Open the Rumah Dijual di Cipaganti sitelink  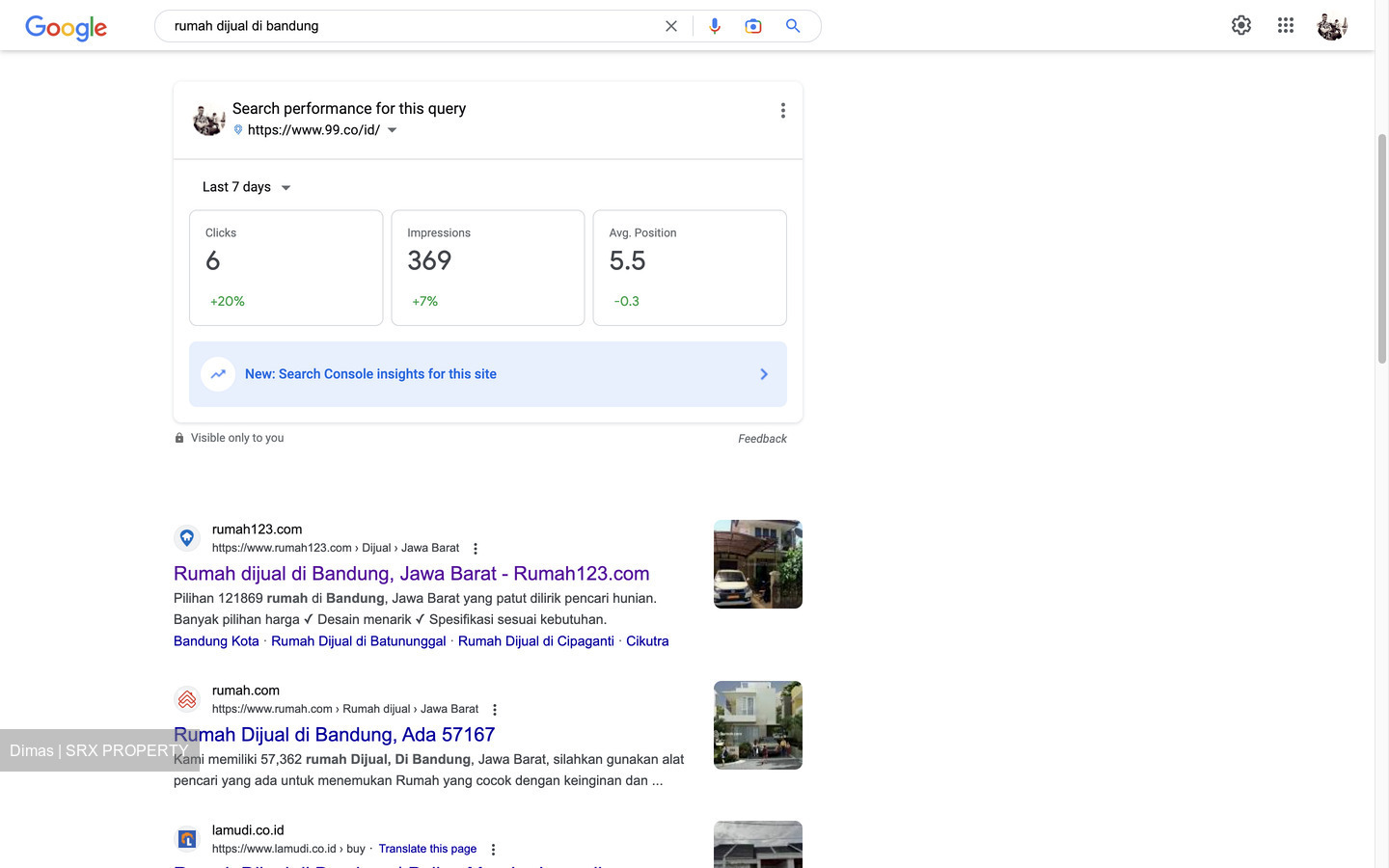click(x=536, y=641)
